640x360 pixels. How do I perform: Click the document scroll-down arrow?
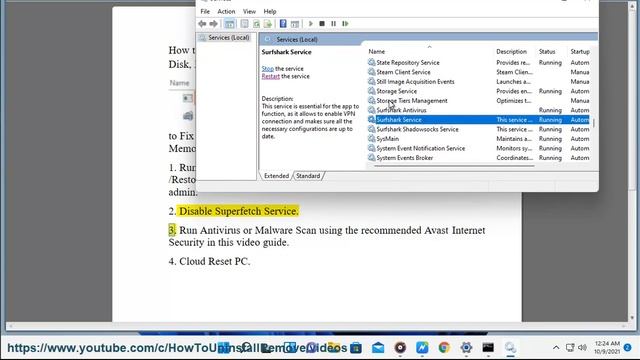tap(632, 318)
